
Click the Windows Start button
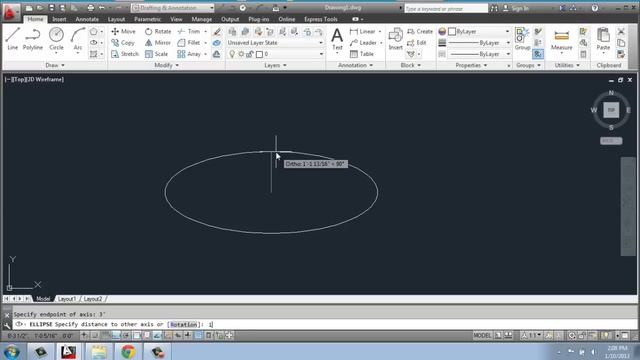(11, 351)
